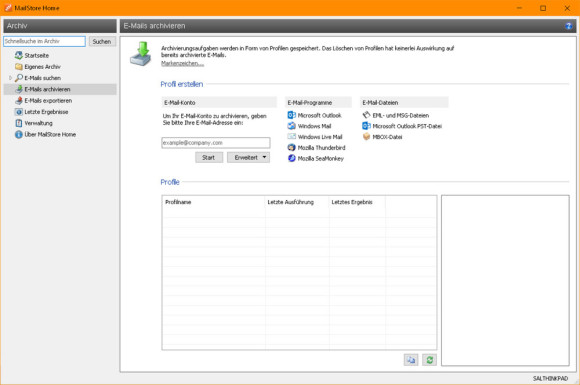Screen dimensions: 580x385
Task: Click the Windows Live Mail icon
Action: [x=291, y=136]
